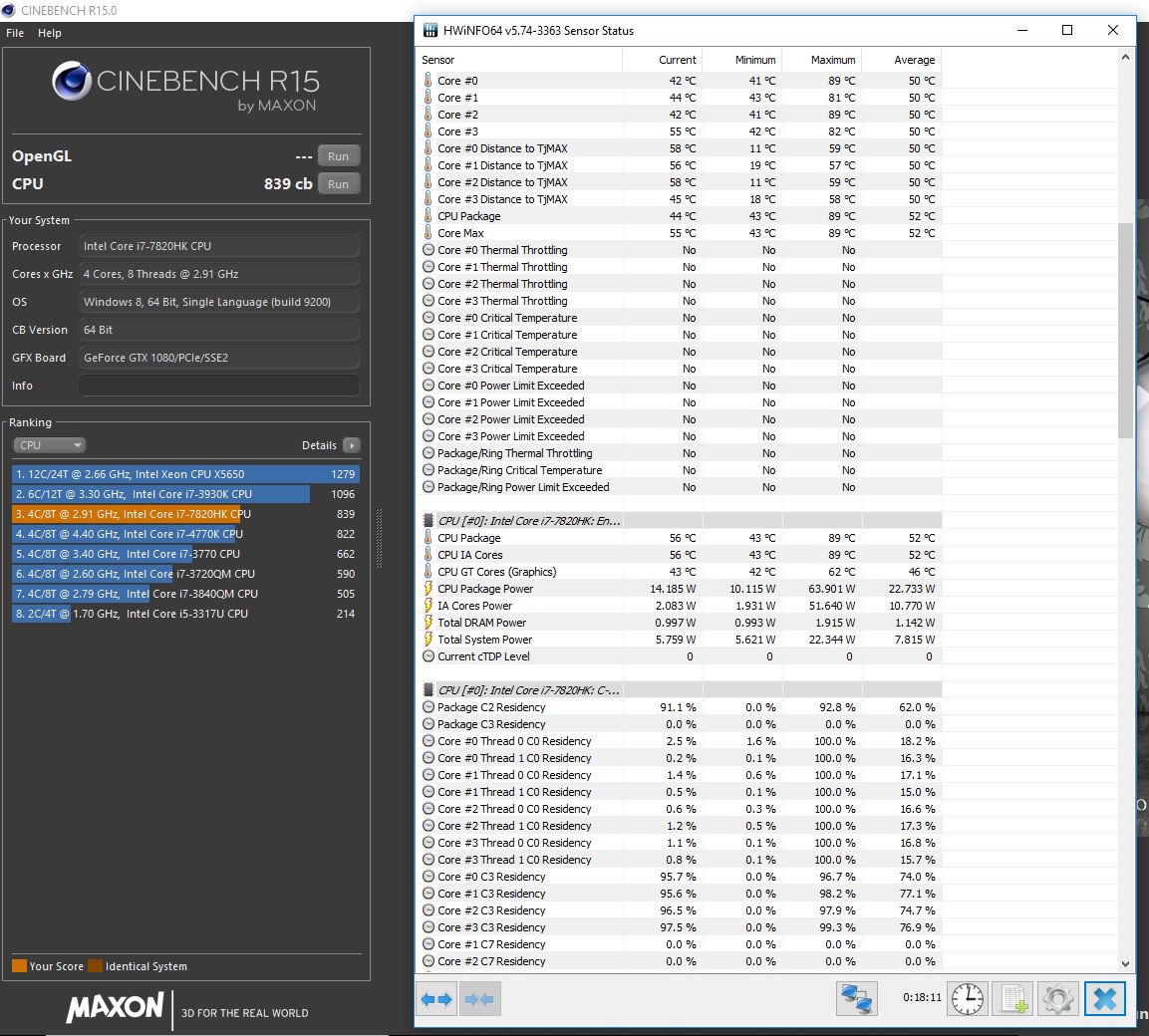Click the circle icon beside Package/Ring Thermal Throttling
Image resolution: width=1149 pixels, height=1036 pixels.
point(429,453)
